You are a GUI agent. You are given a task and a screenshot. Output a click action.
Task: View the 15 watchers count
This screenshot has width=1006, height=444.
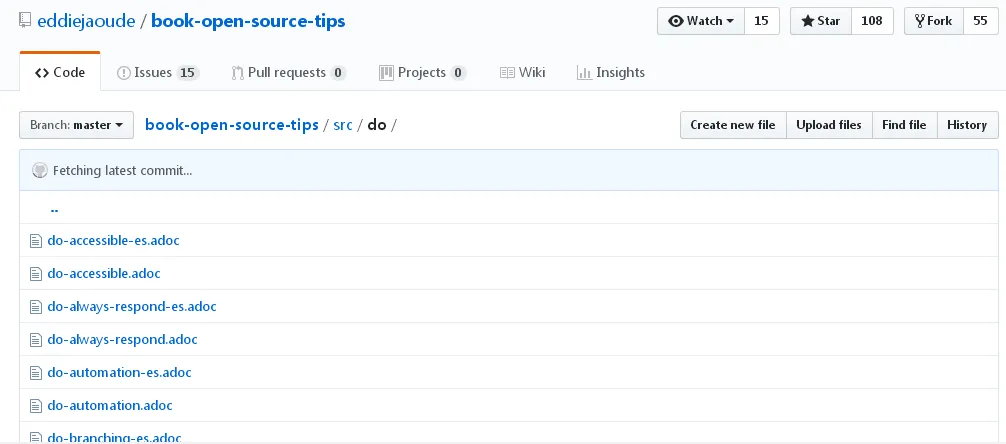click(762, 21)
